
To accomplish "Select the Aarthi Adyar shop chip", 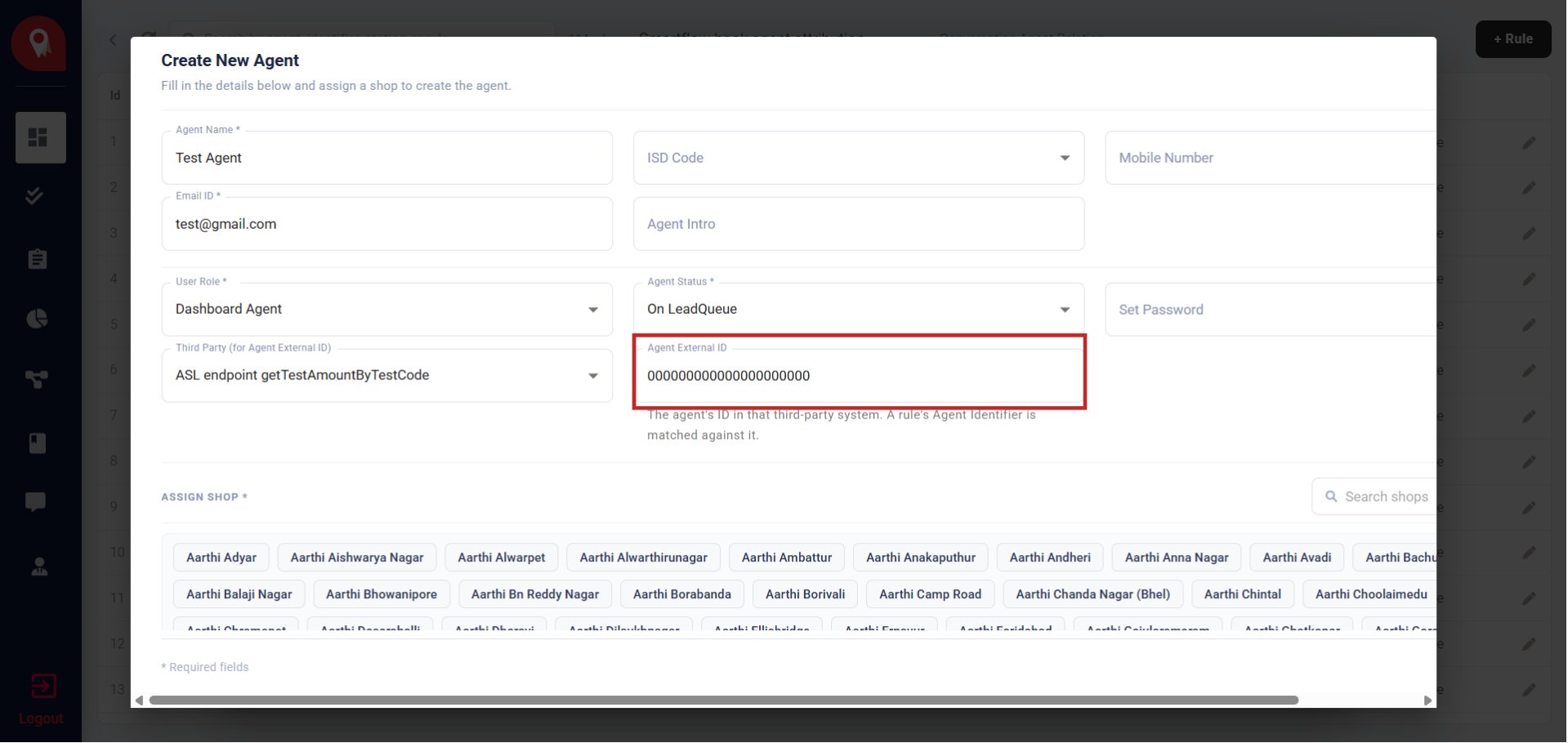I will tap(221, 557).
